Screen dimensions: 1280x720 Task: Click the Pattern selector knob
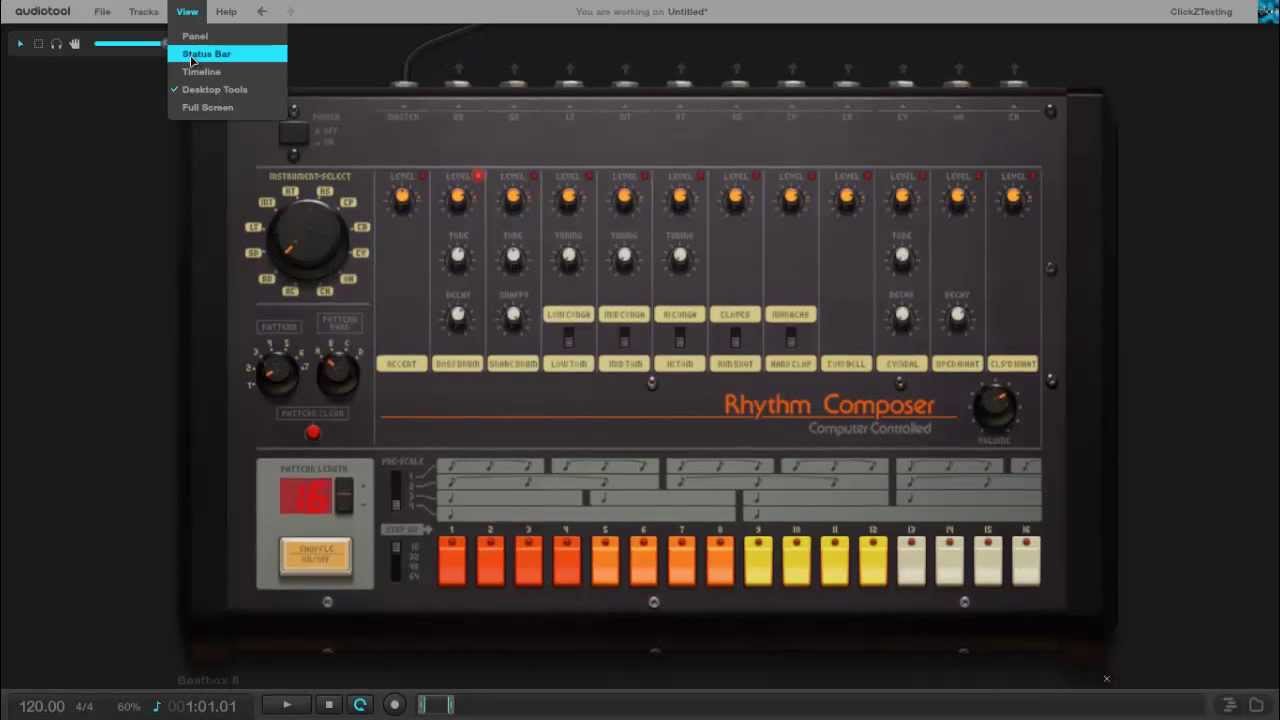click(x=277, y=374)
